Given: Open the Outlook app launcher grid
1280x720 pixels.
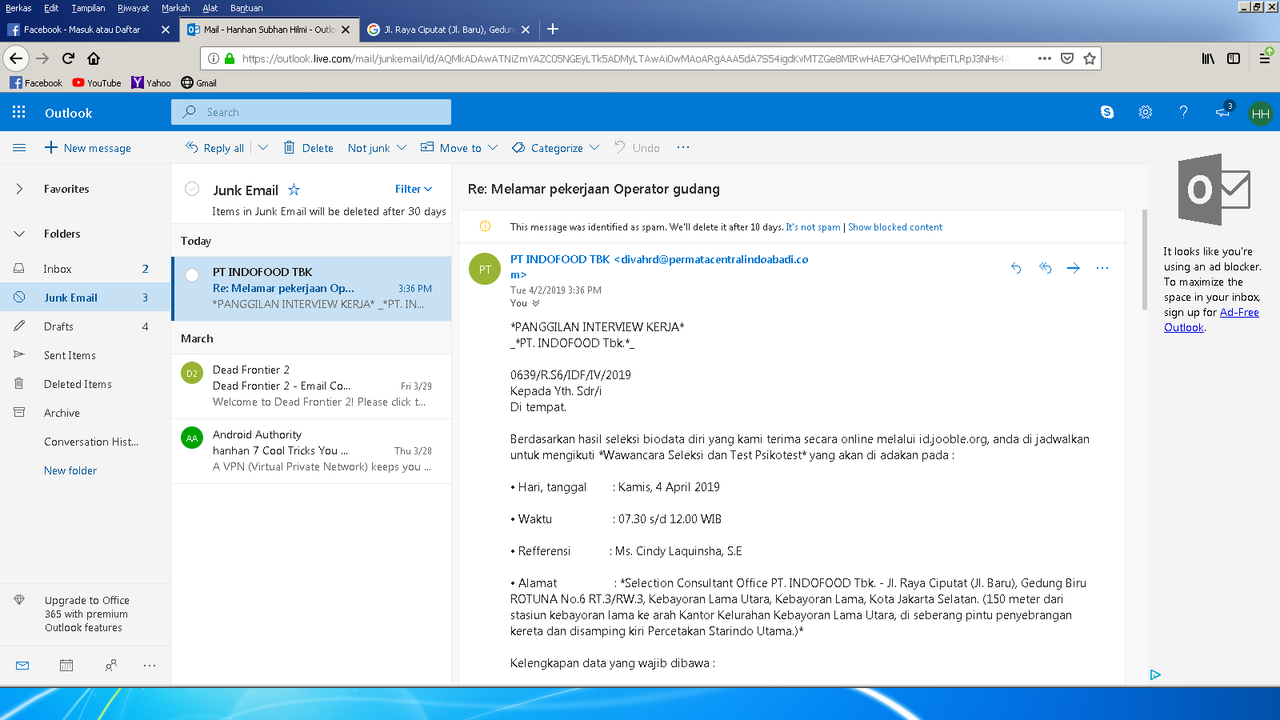Looking at the screenshot, I should click(x=19, y=112).
